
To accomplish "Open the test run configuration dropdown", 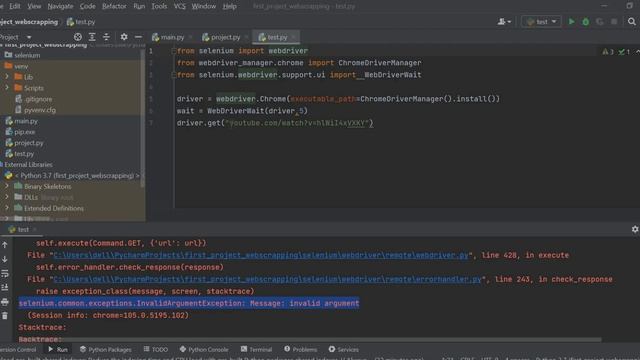I will pyautogui.click(x=541, y=22).
